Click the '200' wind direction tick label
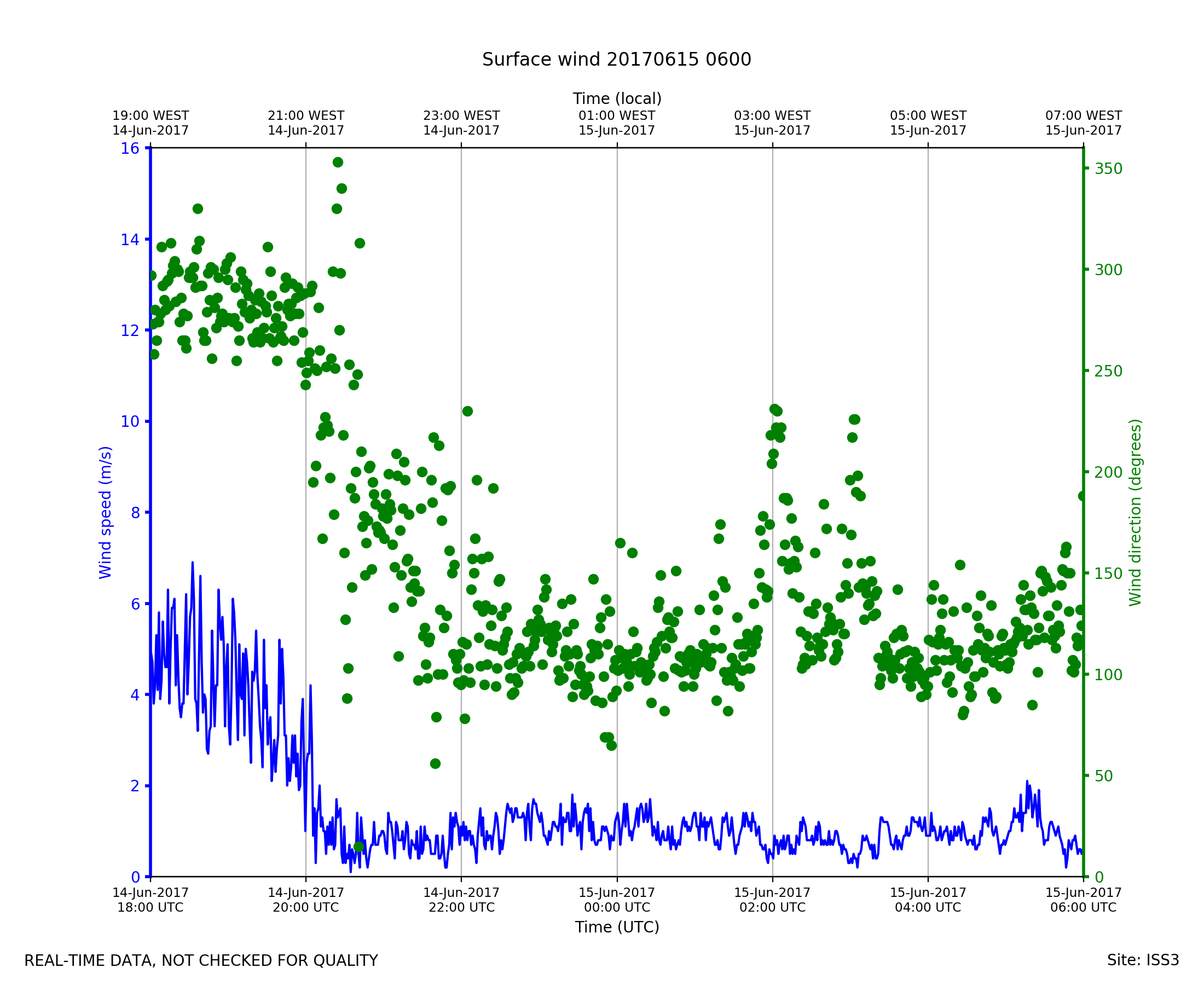 1108,472
